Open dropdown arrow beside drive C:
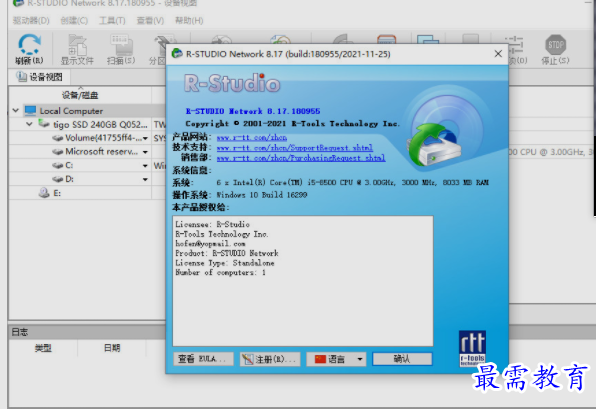Screen dimensions: 596x409 [145, 166]
